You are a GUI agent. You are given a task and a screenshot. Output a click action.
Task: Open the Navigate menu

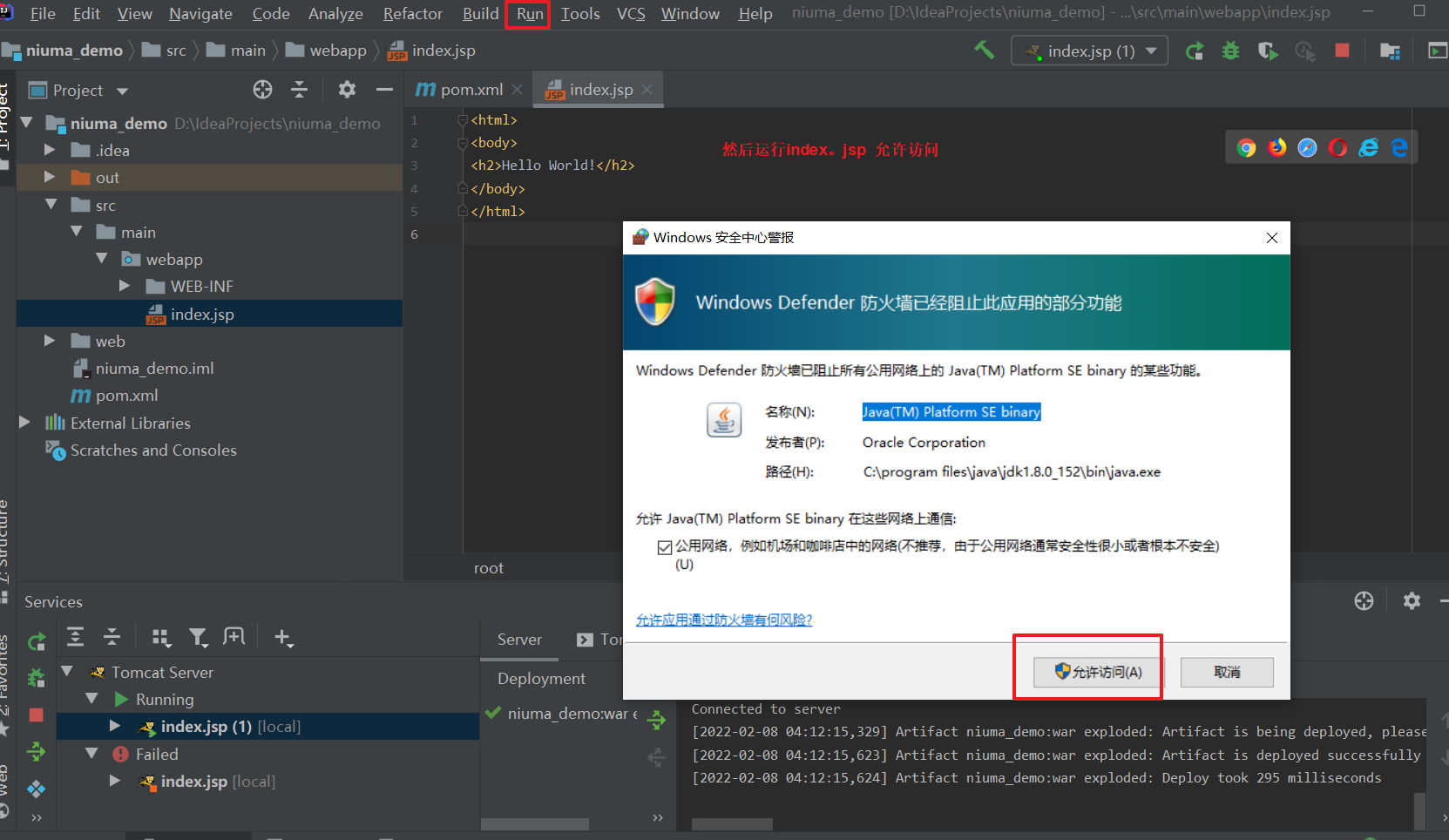tap(200, 14)
